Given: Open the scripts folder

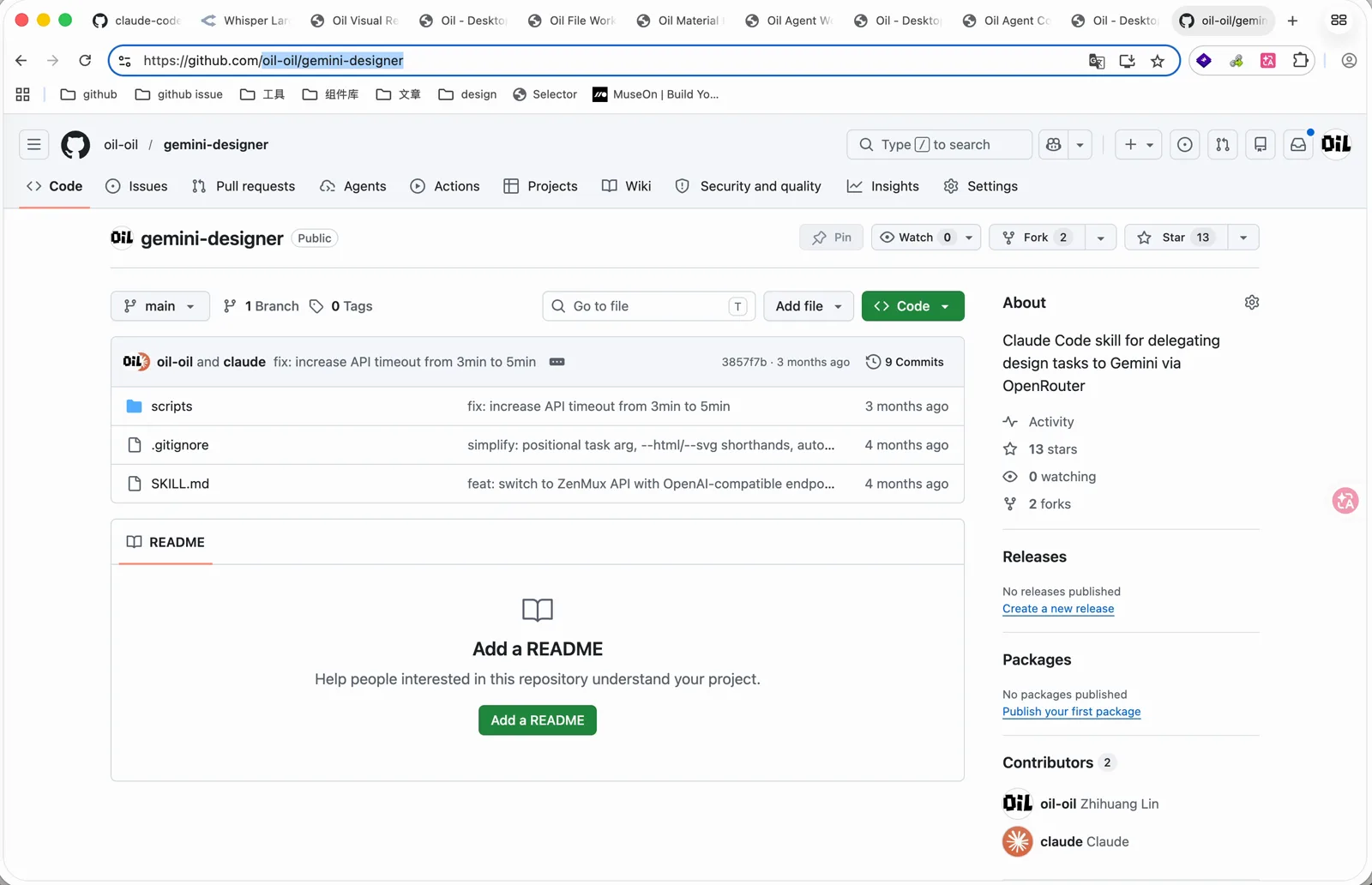Looking at the screenshot, I should click(x=171, y=406).
